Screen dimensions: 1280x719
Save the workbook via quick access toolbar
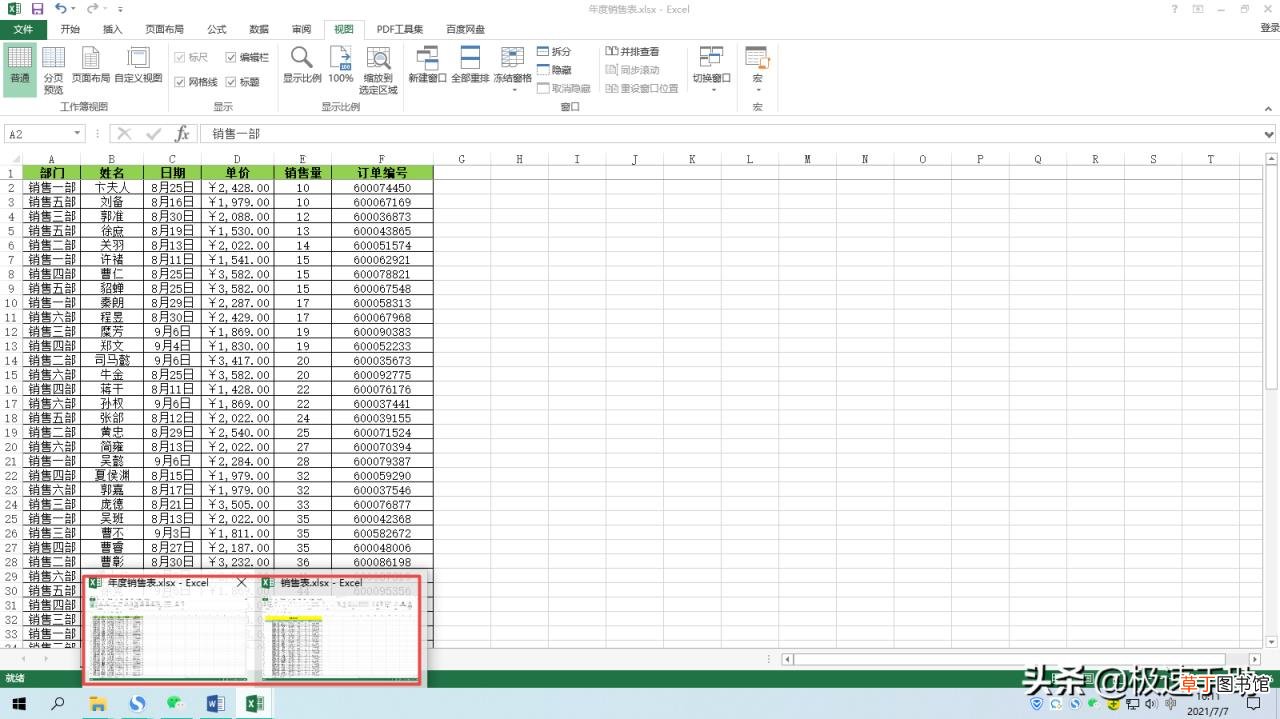coord(37,9)
